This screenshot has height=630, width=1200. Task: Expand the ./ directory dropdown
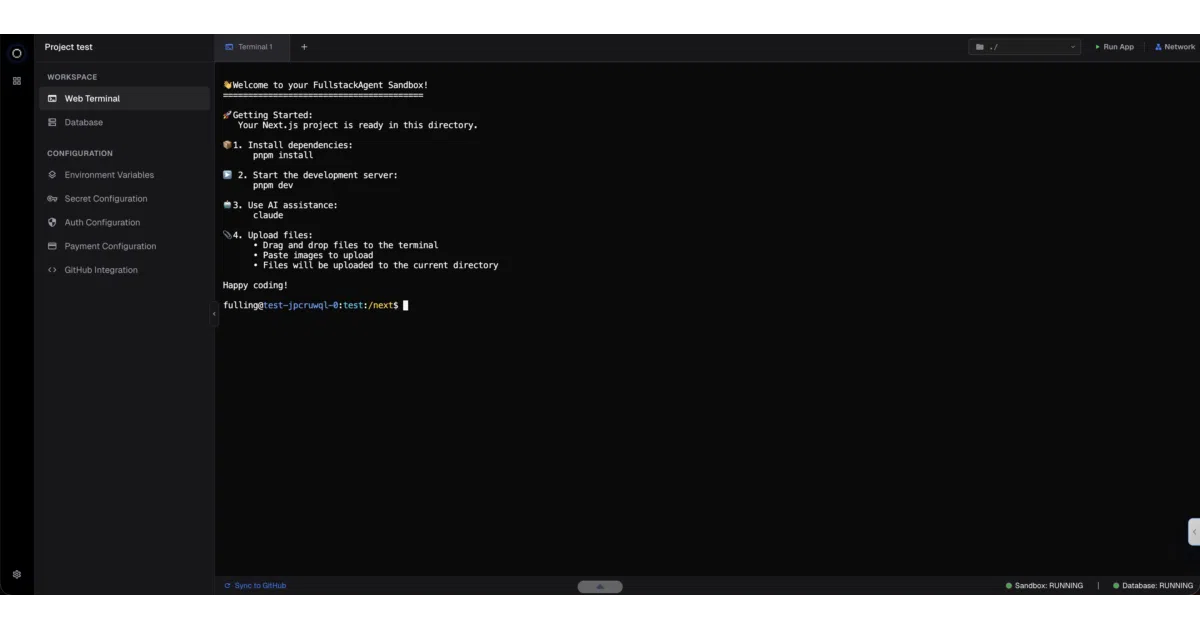pyautogui.click(x=1025, y=47)
